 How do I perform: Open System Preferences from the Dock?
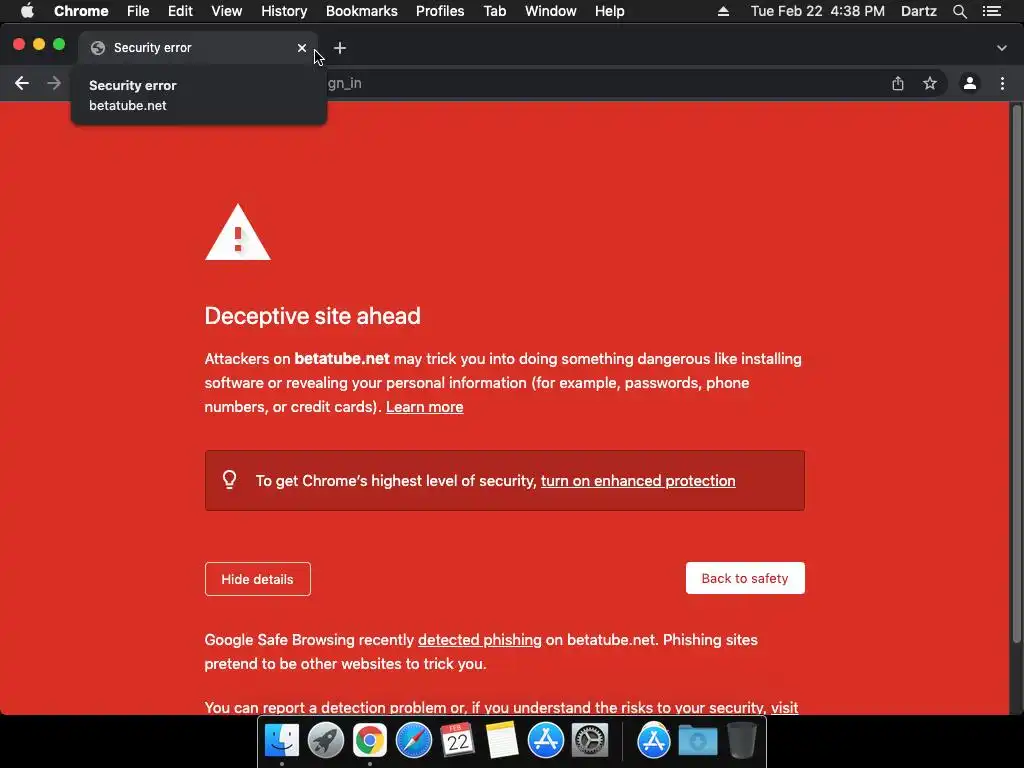click(x=590, y=740)
